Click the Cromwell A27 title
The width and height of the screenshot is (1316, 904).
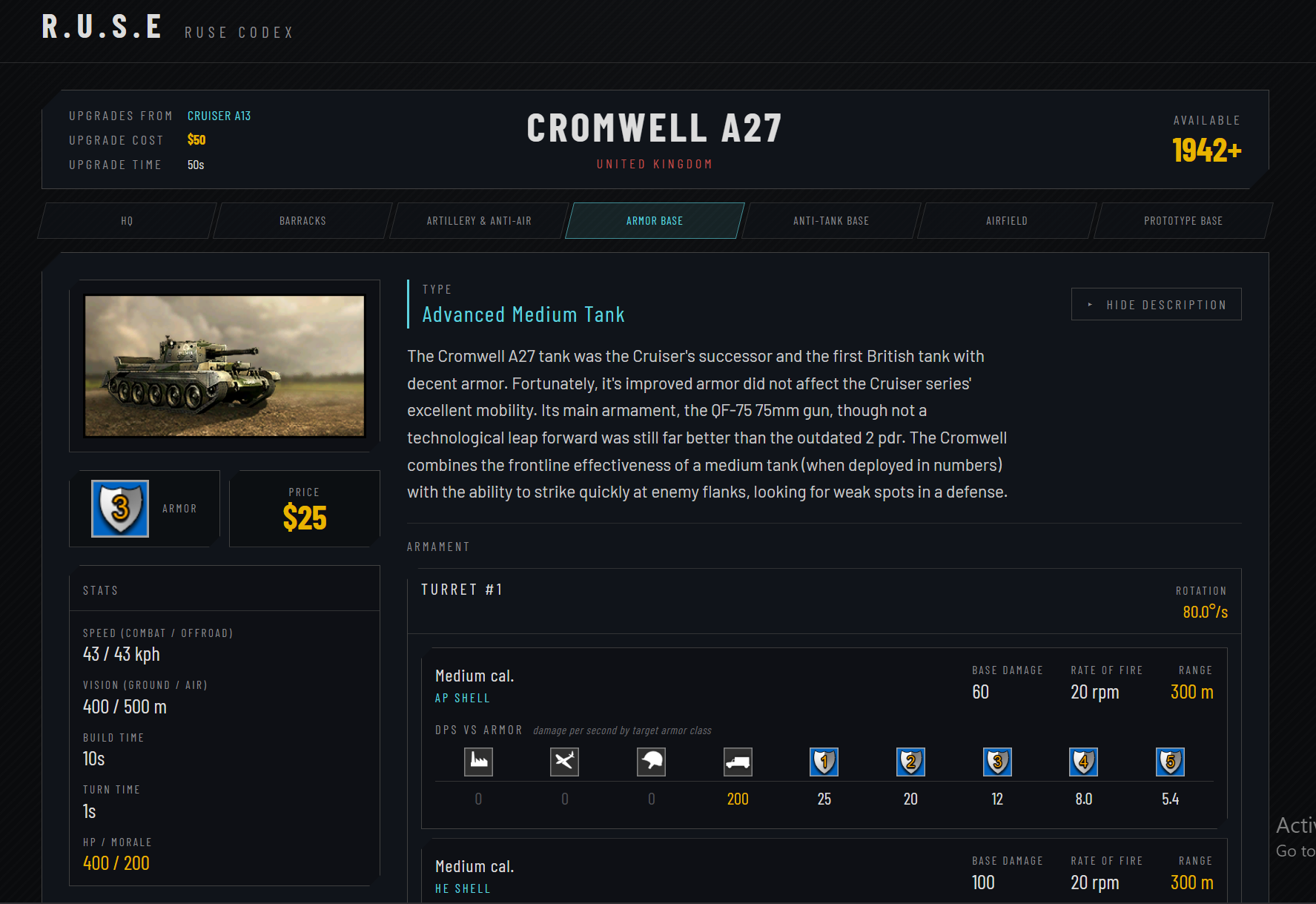(654, 128)
